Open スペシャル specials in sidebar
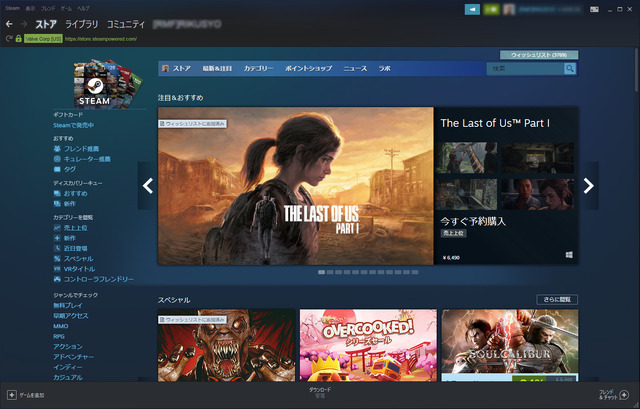This screenshot has height=409, width=640. click(x=73, y=258)
